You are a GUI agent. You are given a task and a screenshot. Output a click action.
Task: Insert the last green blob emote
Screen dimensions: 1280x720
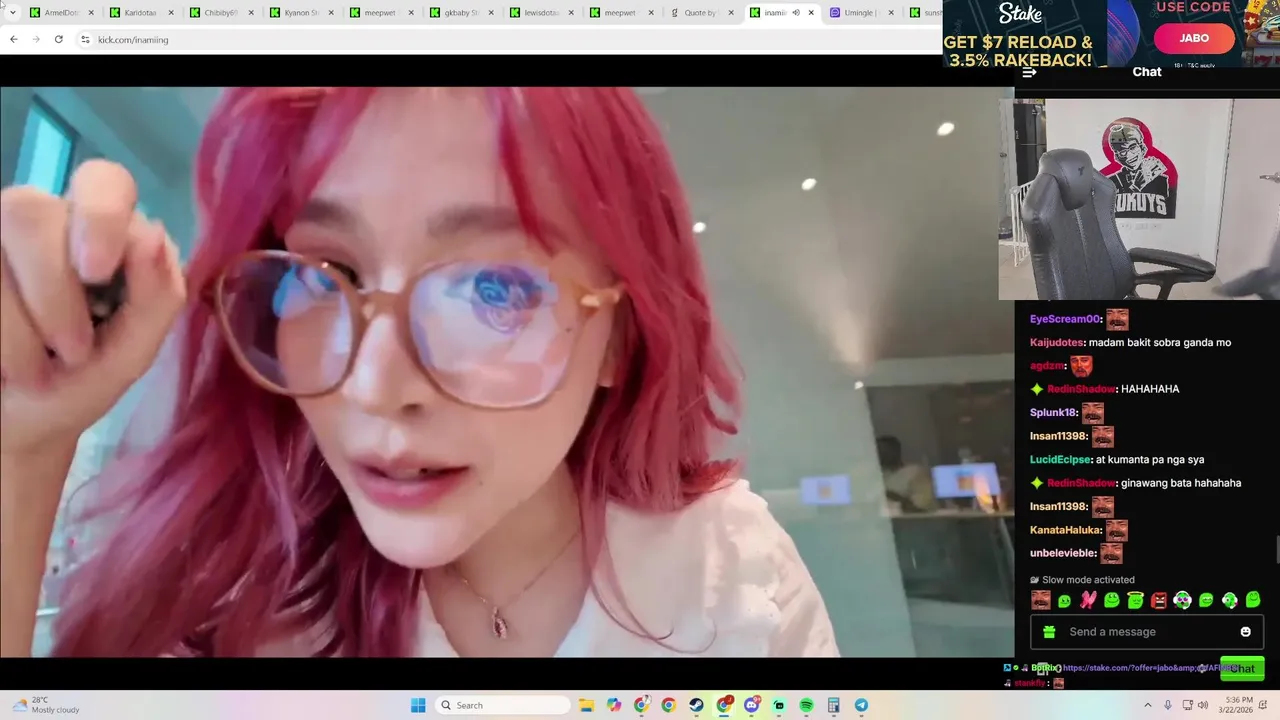[1253, 600]
